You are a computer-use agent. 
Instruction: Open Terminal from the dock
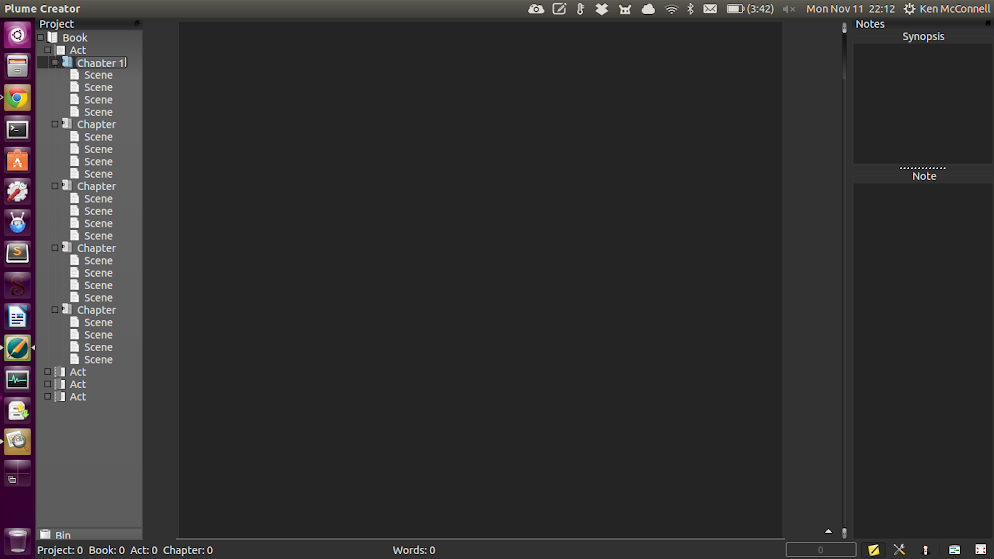coord(17,129)
